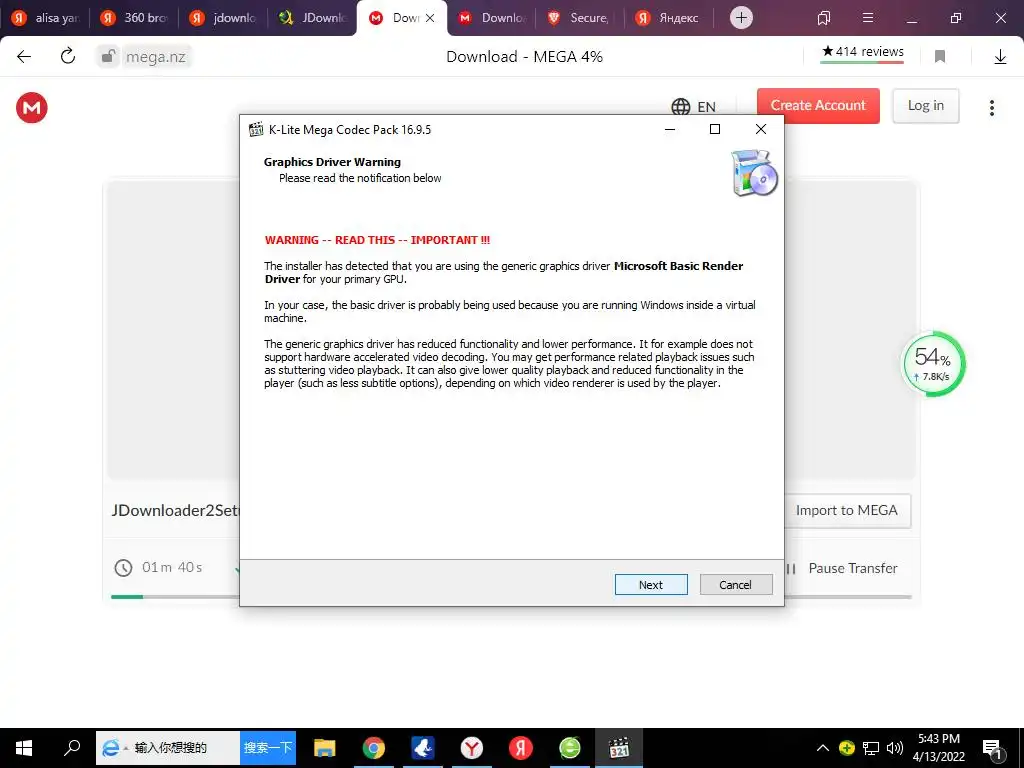
Task: Click Log in on the MEGA page
Action: (925, 106)
